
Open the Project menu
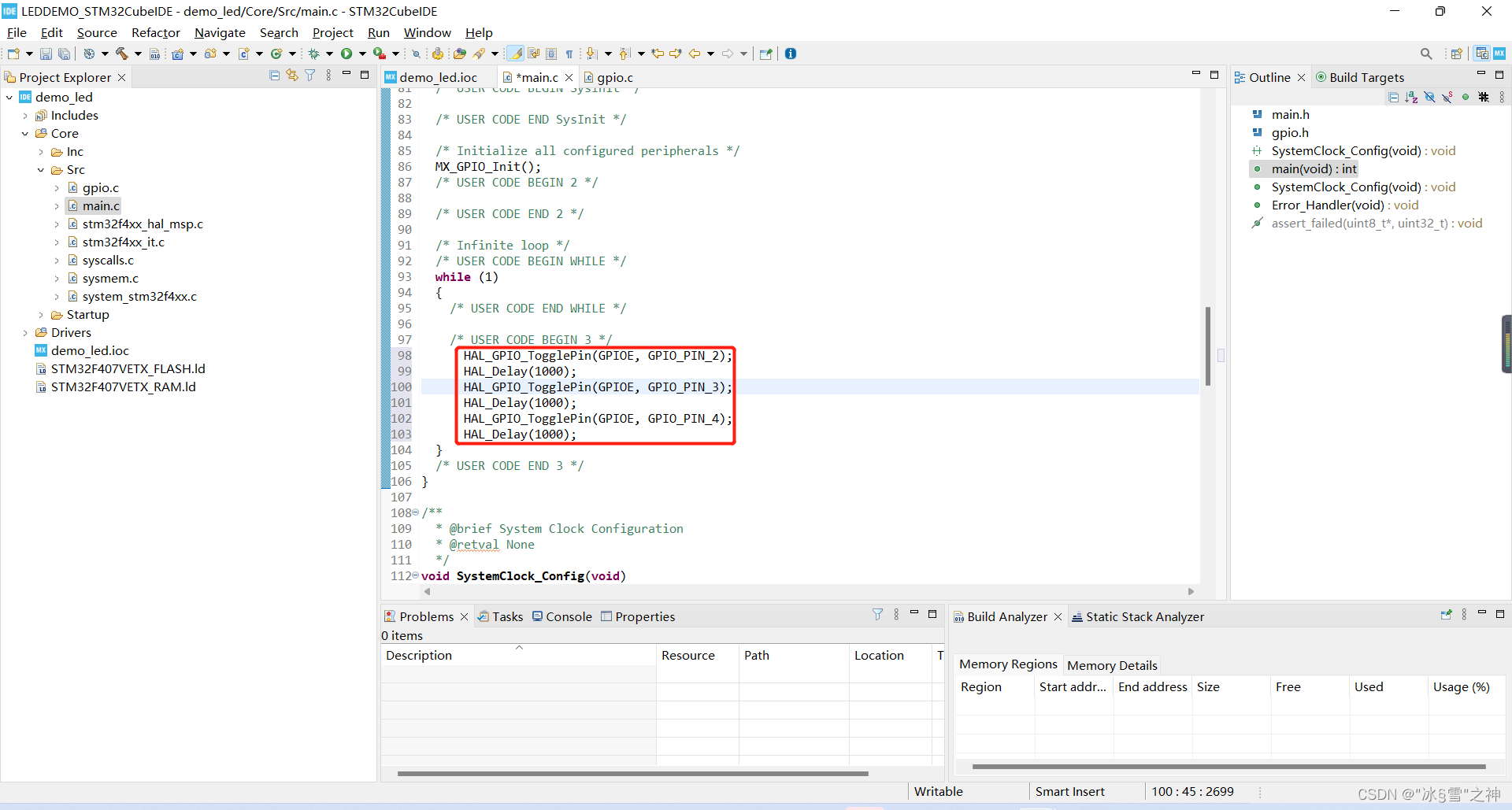pos(332,32)
